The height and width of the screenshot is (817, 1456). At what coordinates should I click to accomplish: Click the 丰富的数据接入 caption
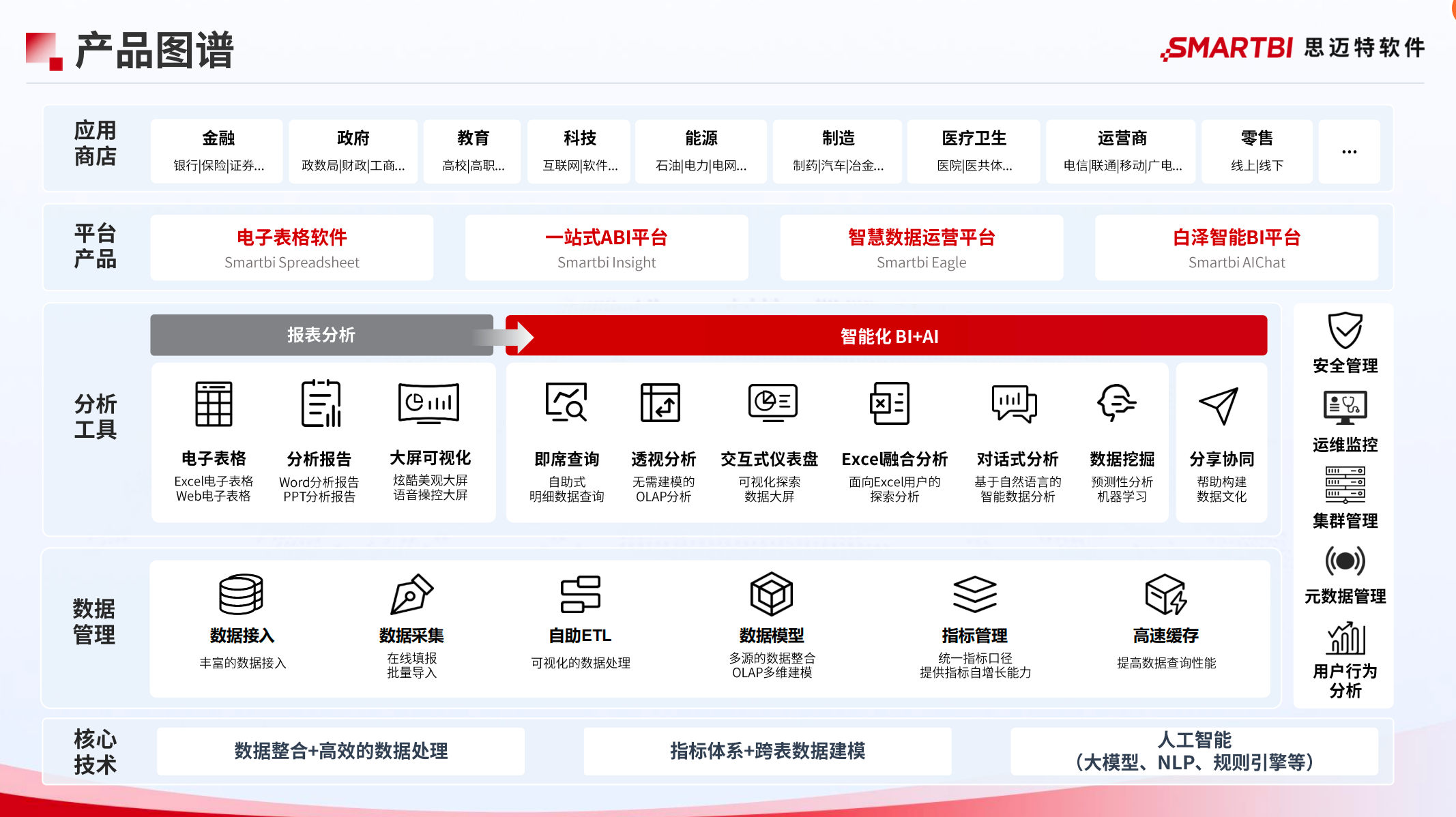click(x=242, y=663)
